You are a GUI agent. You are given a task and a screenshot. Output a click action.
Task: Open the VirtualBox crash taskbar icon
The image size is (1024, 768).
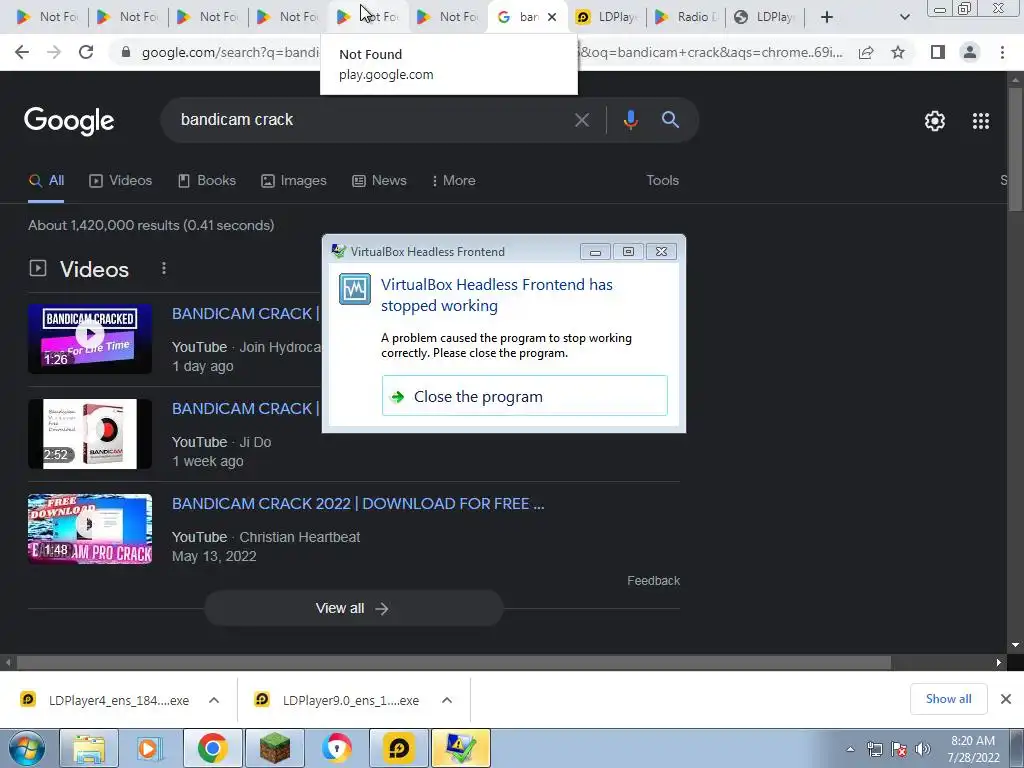coord(460,748)
